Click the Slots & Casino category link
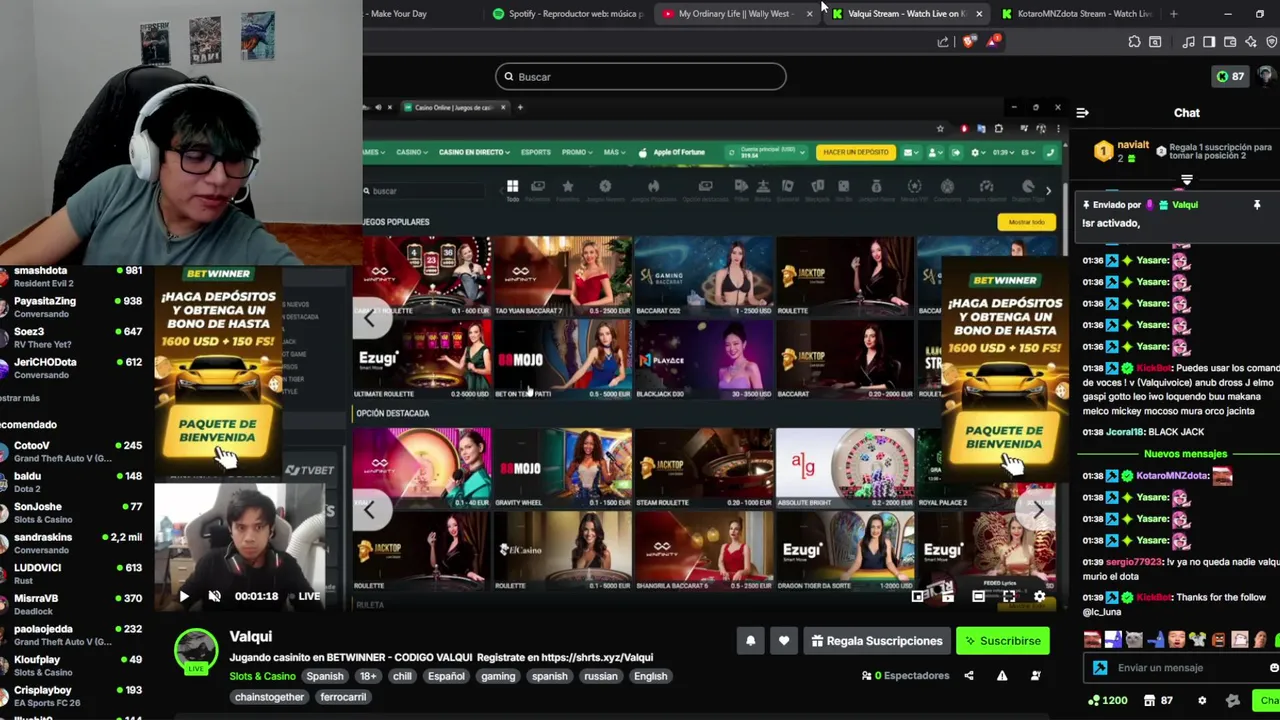1280x720 pixels. (x=262, y=676)
